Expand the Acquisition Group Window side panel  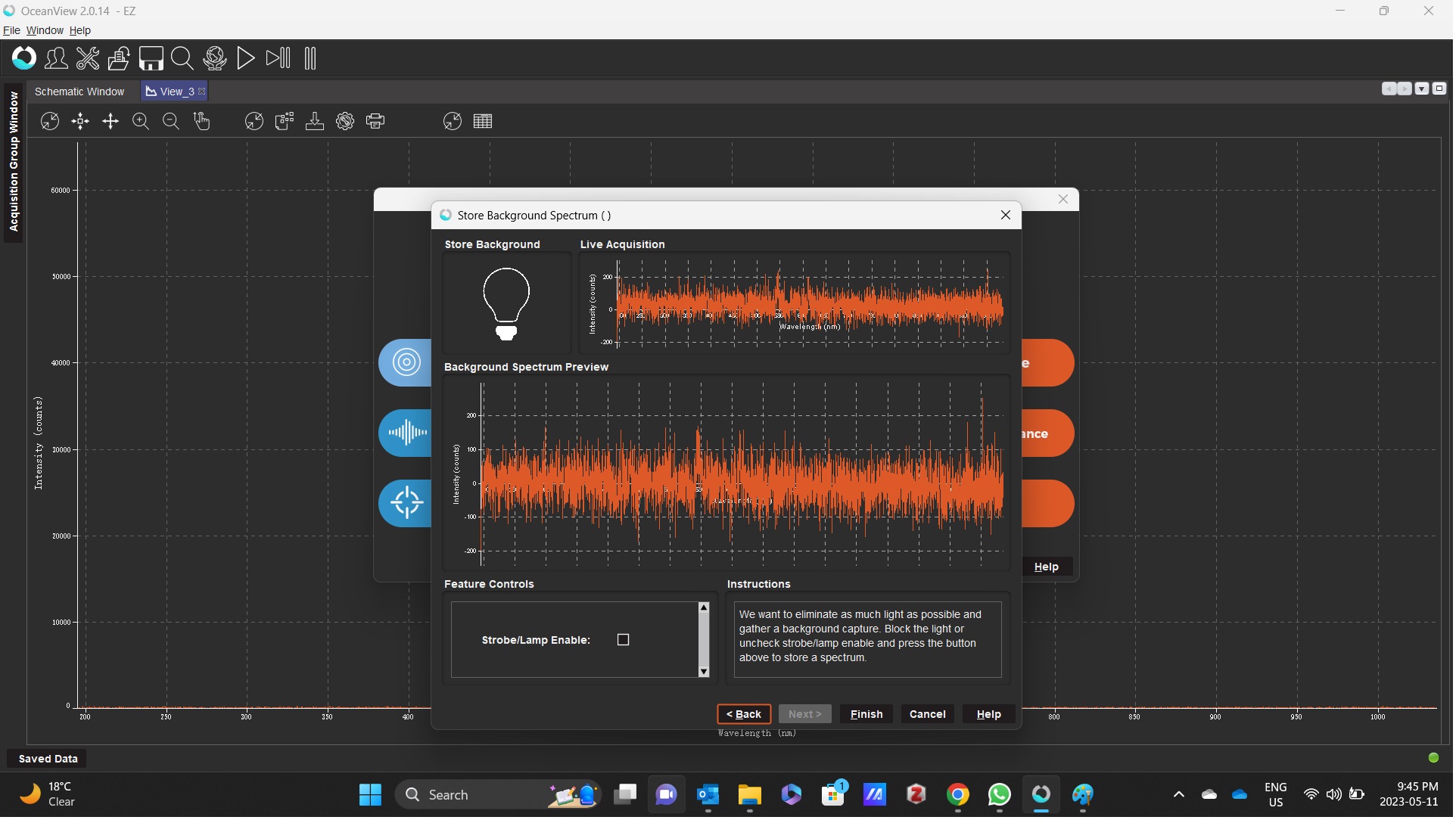coord(14,162)
